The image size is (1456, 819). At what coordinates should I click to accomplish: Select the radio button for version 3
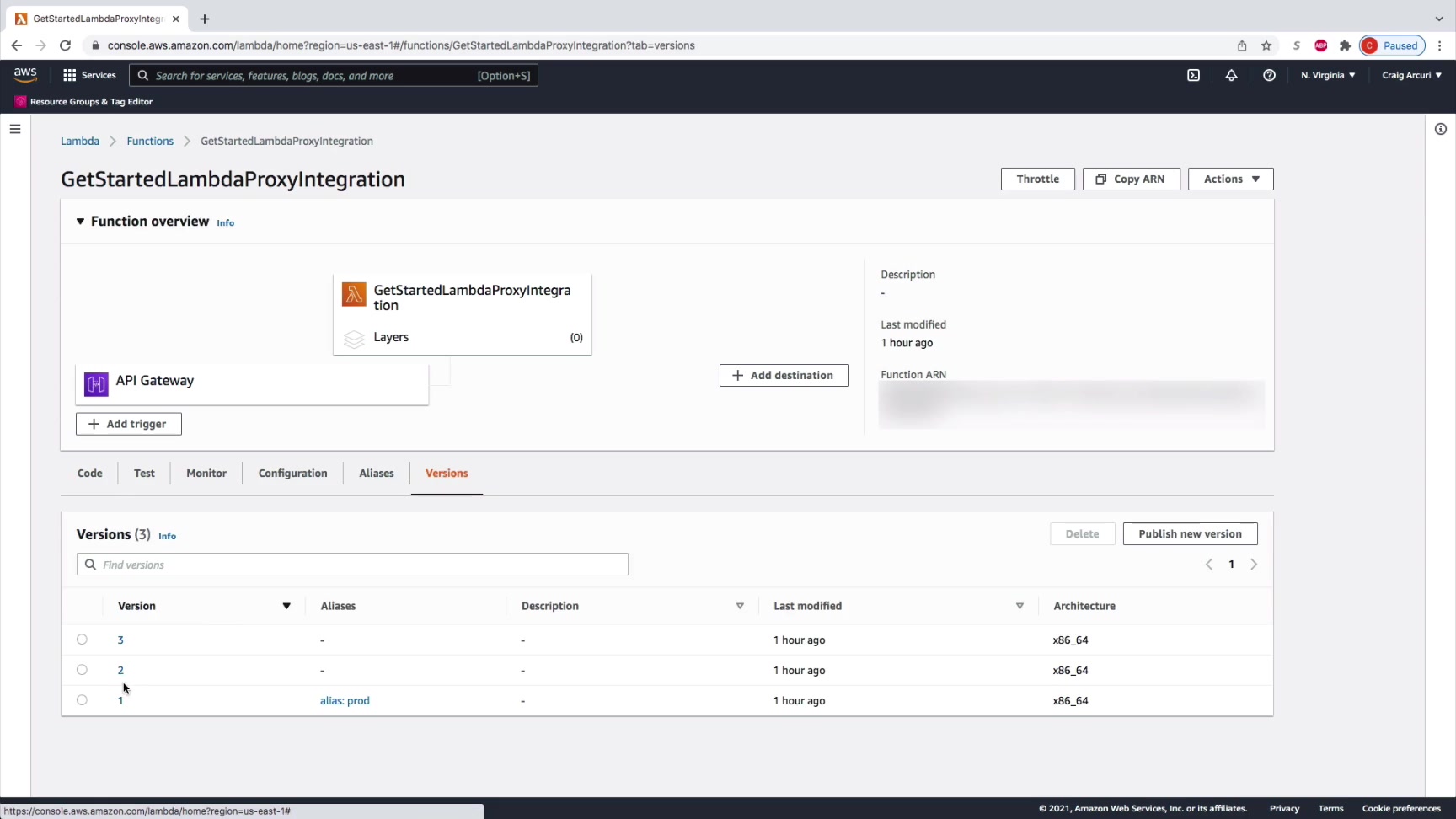pyautogui.click(x=82, y=640)
